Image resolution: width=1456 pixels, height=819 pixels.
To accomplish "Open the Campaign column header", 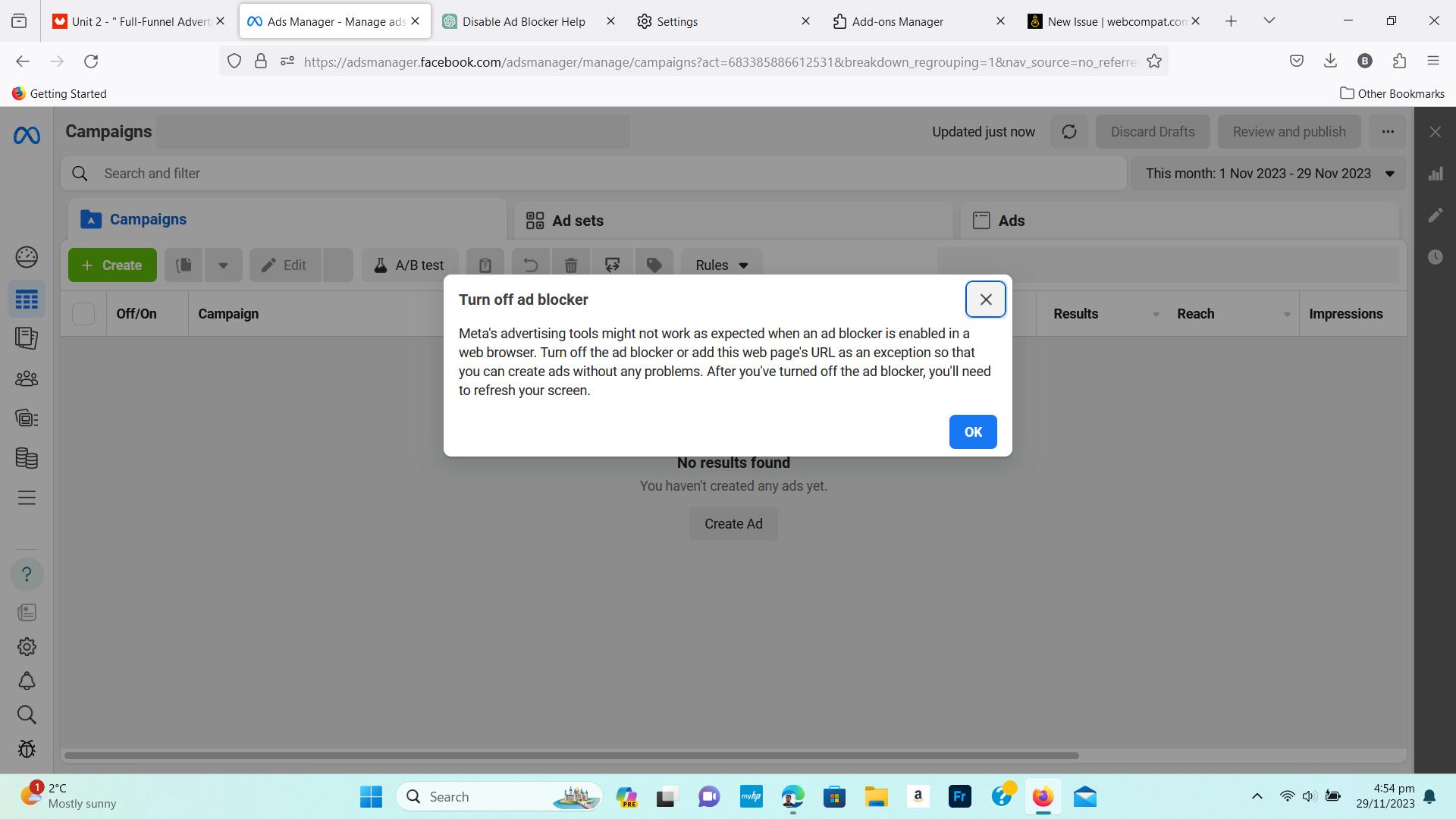I will (228, 314).
